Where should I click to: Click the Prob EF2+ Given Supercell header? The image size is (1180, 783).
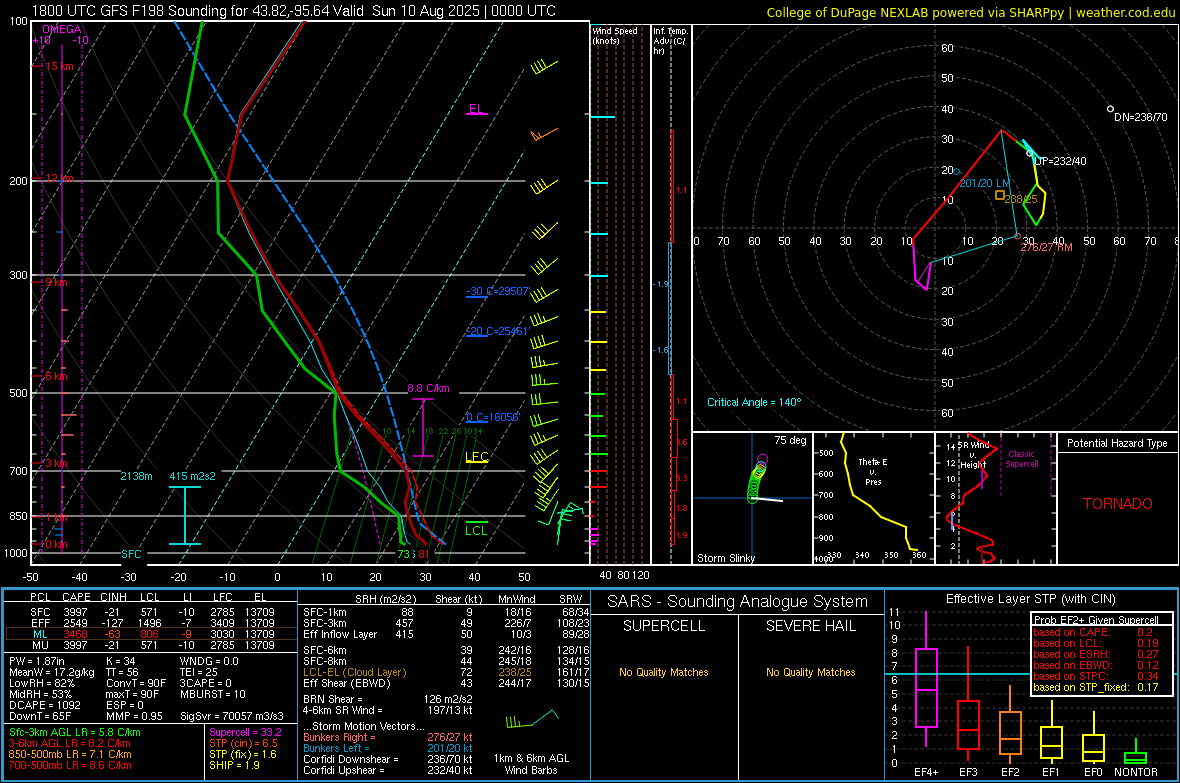point(1096,620)
